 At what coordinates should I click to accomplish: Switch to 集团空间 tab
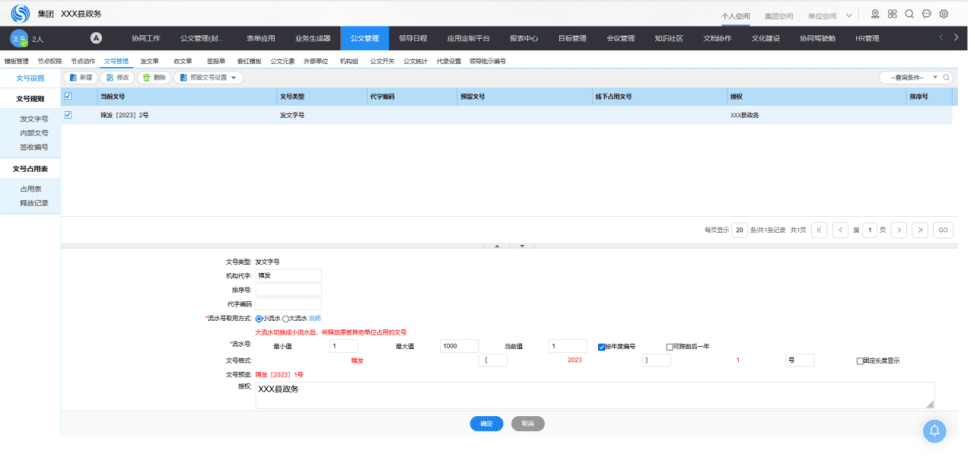[x=779, y=16]
